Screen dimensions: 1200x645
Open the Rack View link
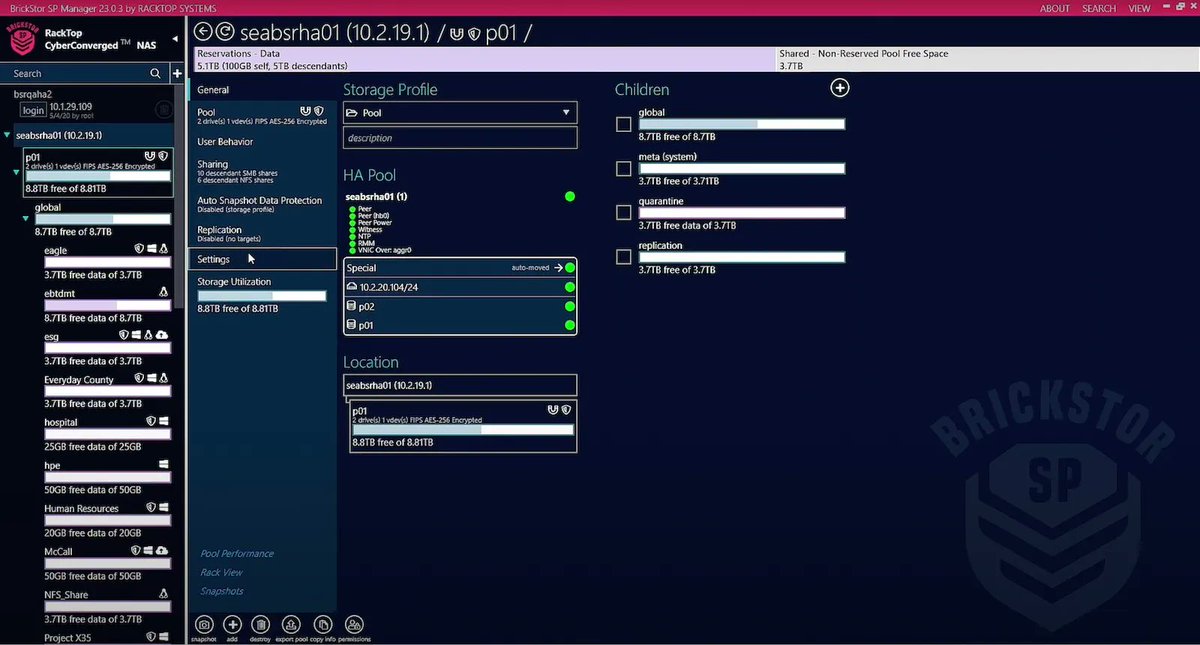(x=221, y=572)
